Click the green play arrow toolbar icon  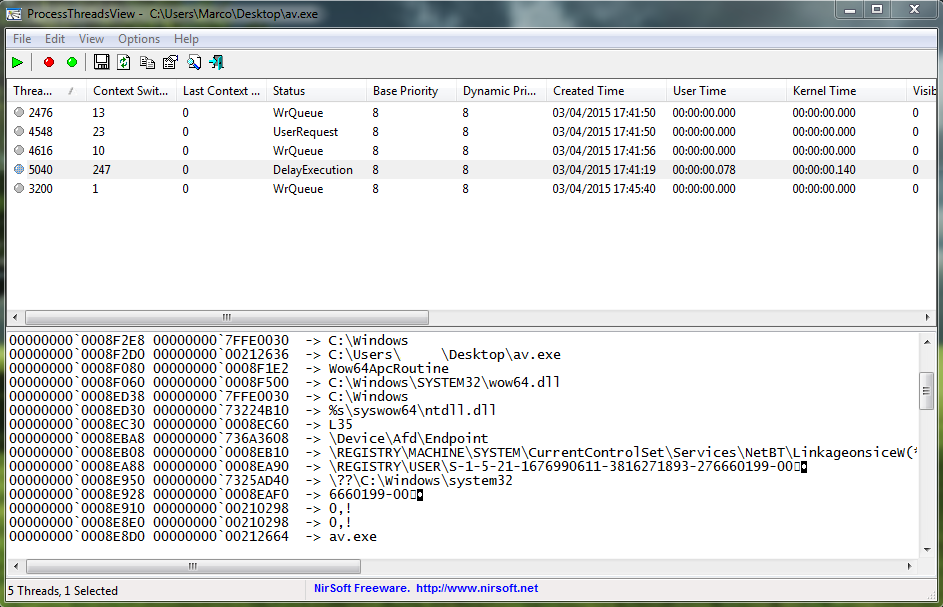pos(17,63)
